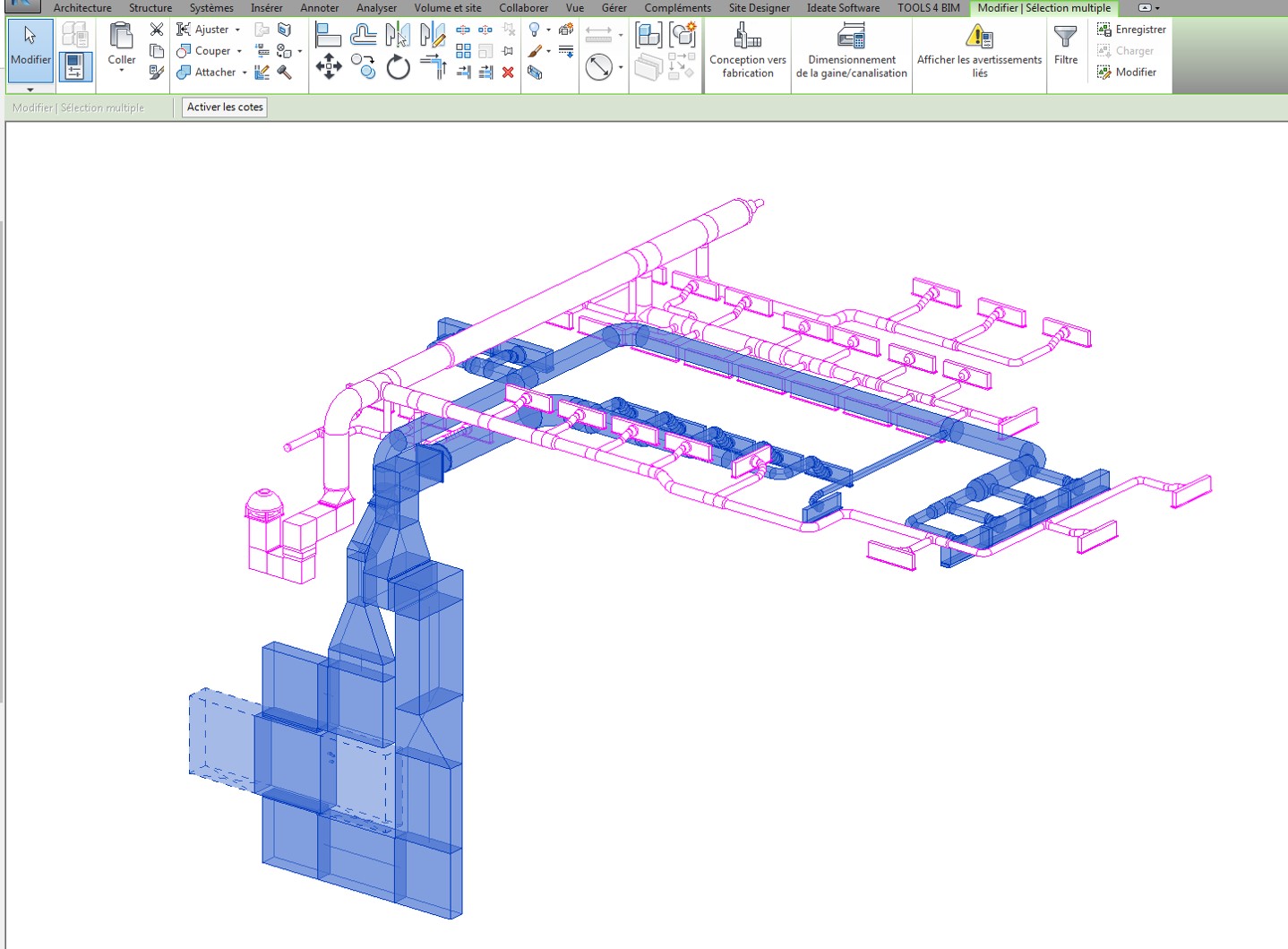The width and height of the screenshot is (1288, 949).
Task: Click the Align tool icon
Action: pos(328,36)
